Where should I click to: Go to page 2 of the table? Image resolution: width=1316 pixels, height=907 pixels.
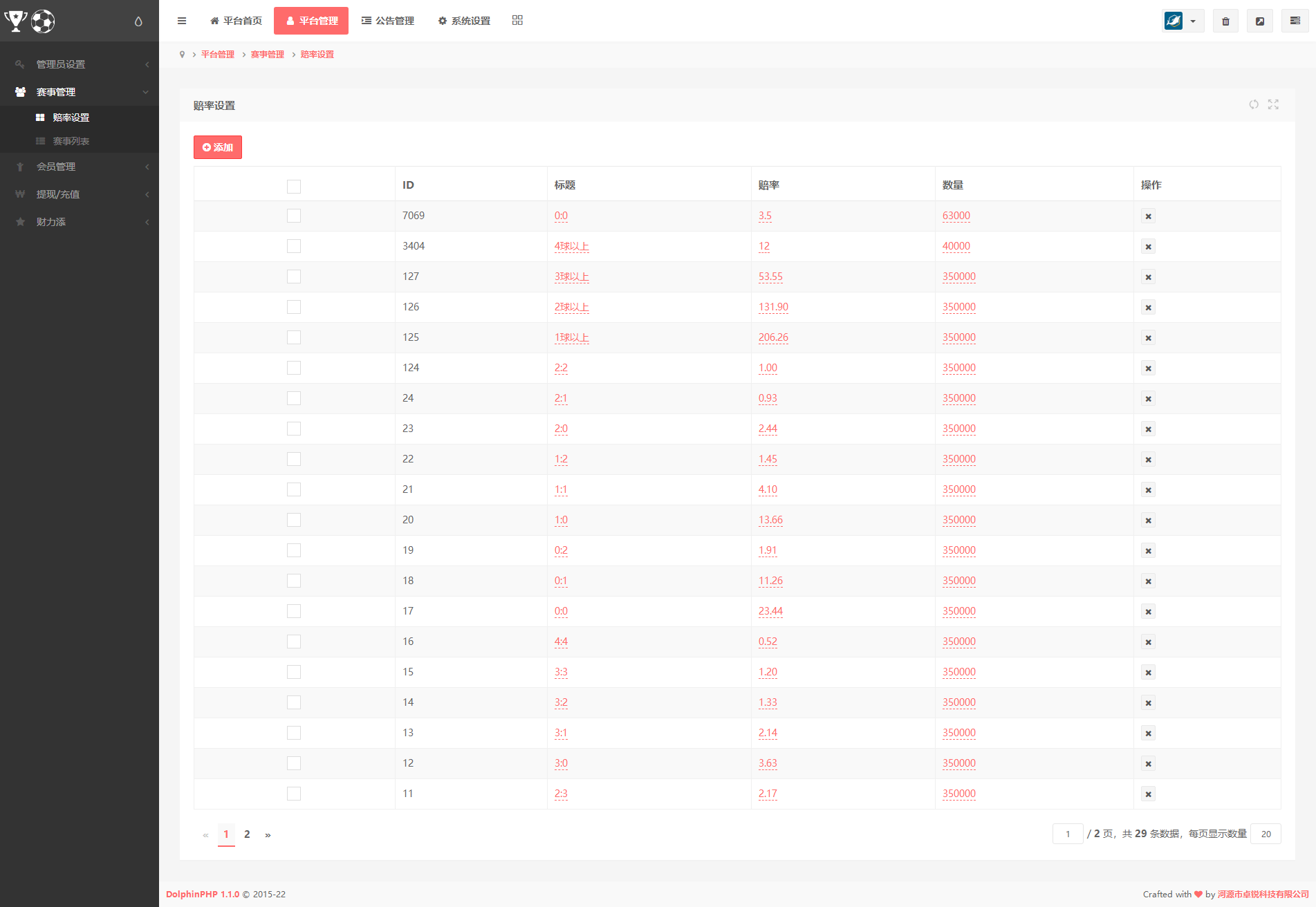click(247, 834)
